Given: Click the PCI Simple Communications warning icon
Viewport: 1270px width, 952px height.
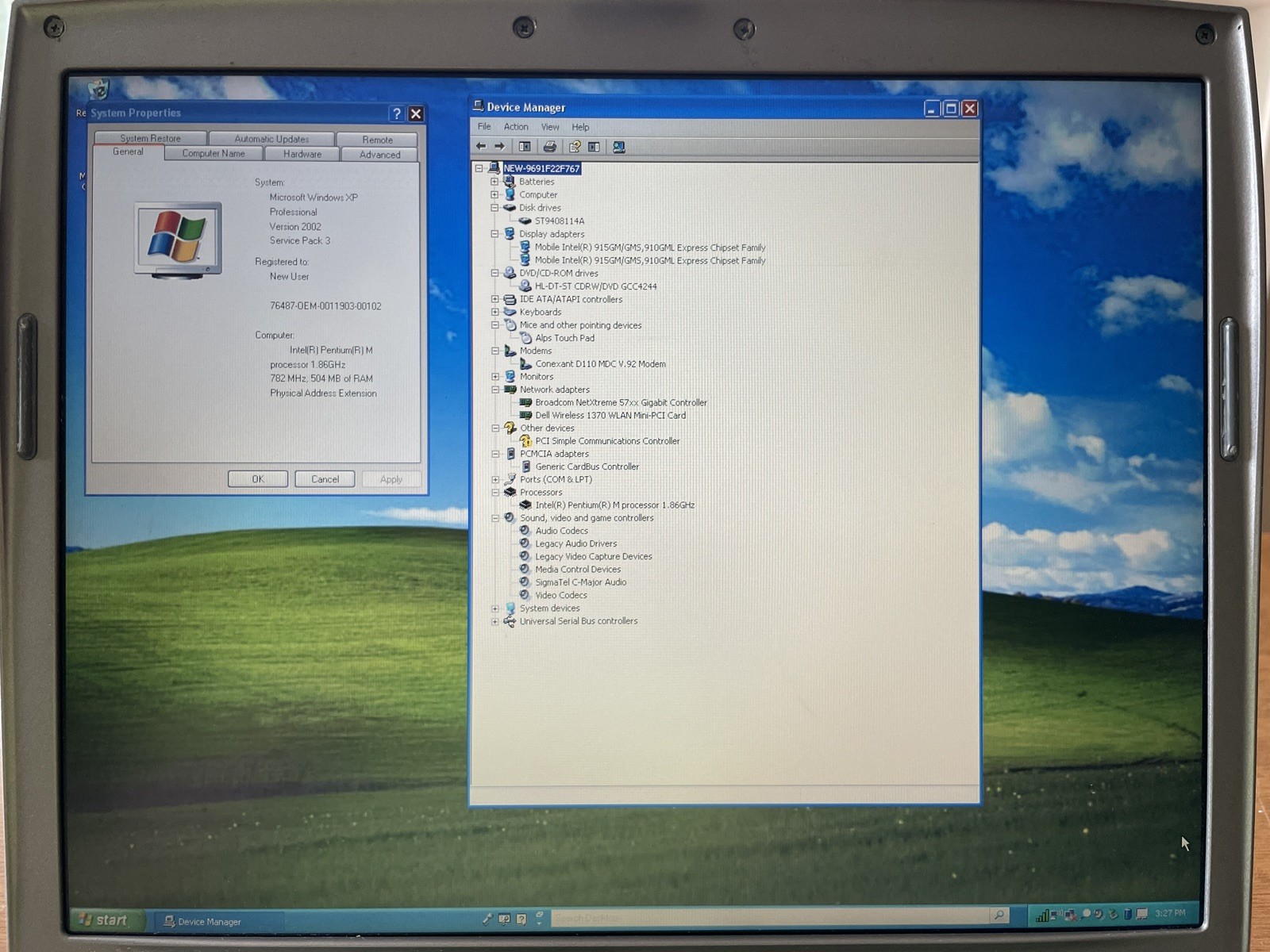Looking at the screenshot, I should [525, 441].
